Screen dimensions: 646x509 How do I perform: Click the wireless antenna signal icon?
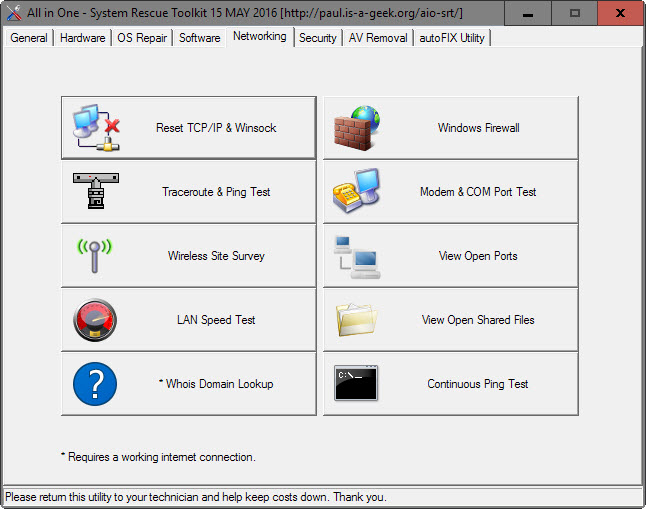(x=95, y=256)
